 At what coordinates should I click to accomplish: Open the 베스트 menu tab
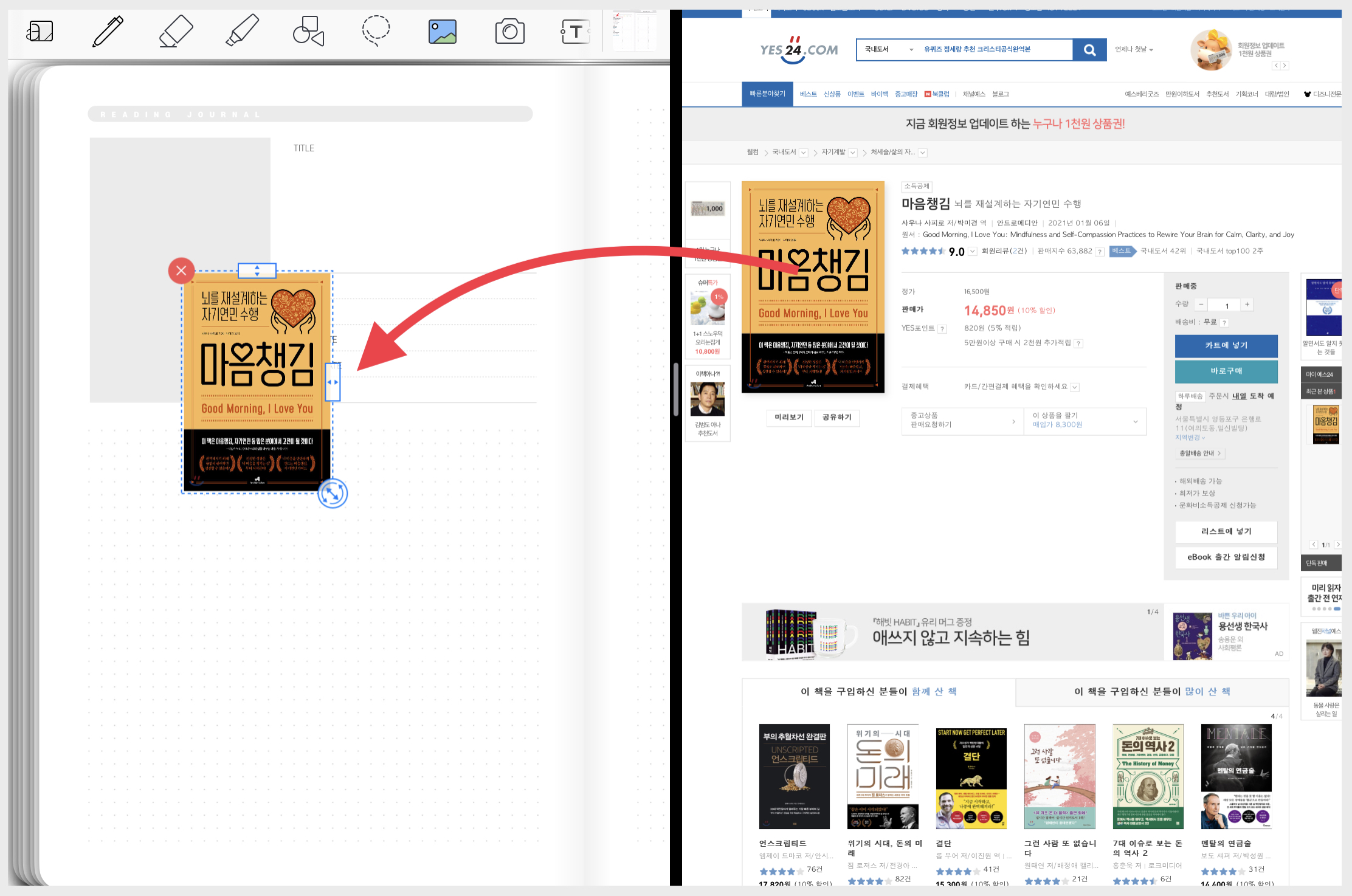808,94
